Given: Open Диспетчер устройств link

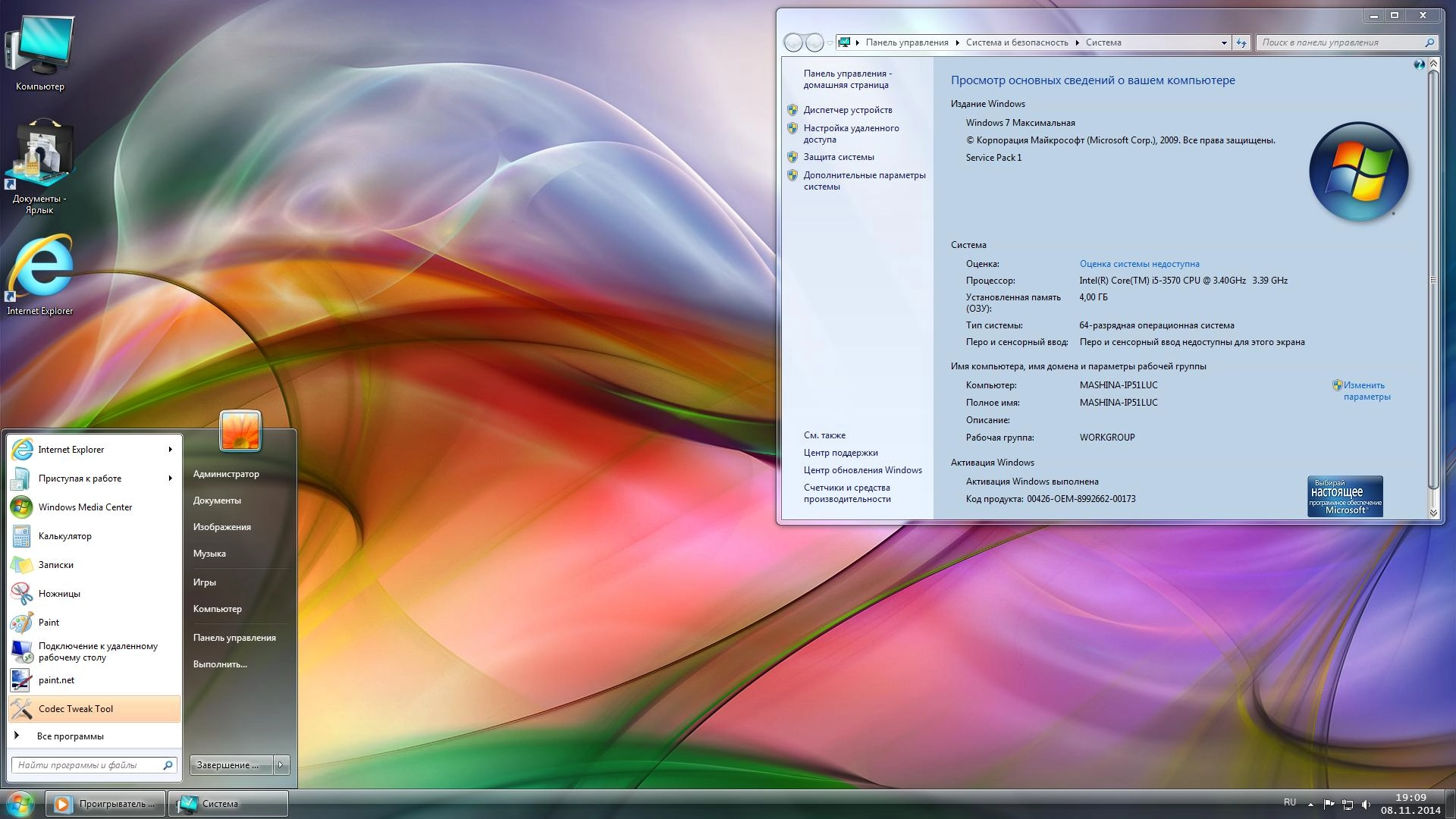Looking at the screenshot, I should click(848, 110).
